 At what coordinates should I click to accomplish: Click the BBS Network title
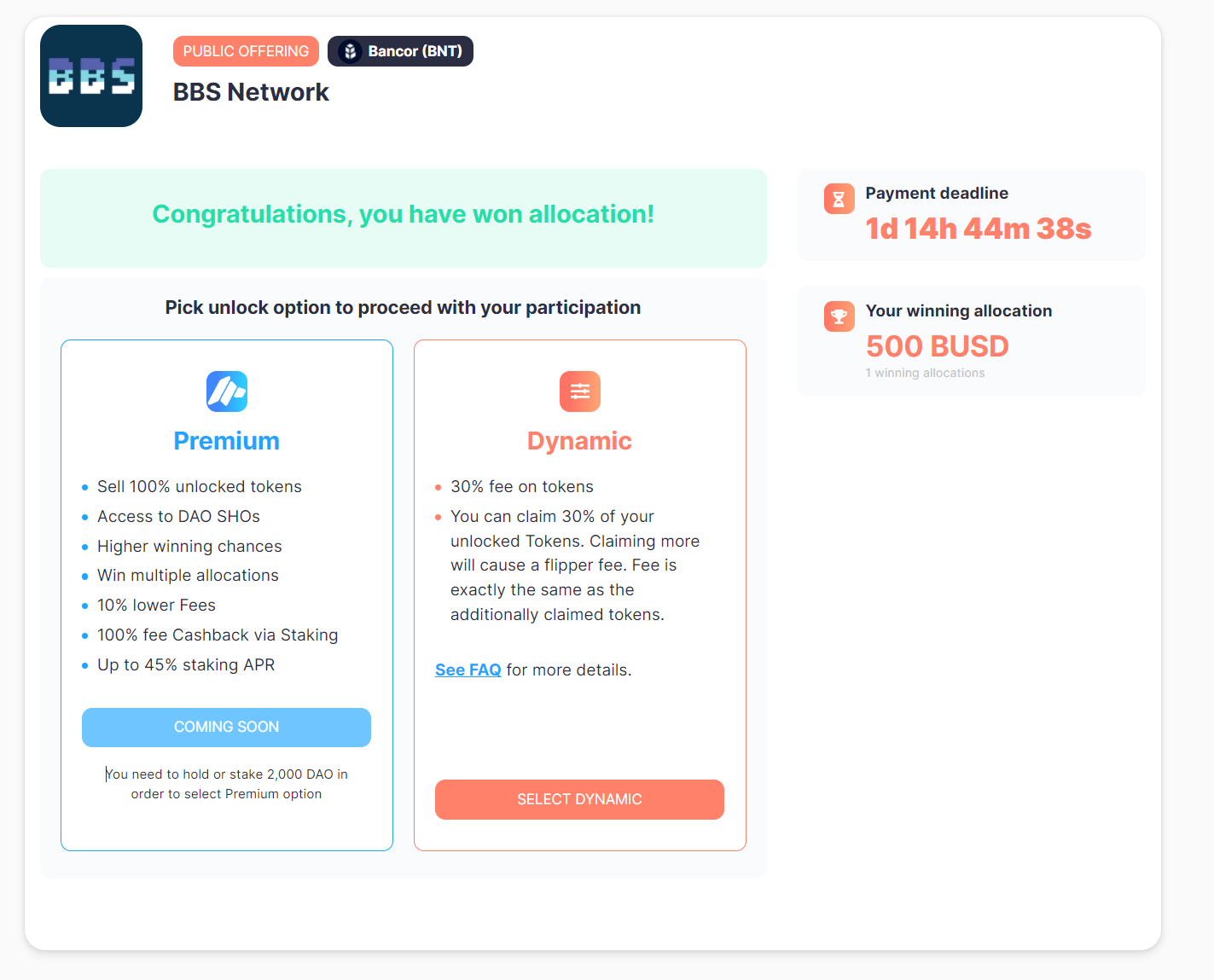point(251,92)
